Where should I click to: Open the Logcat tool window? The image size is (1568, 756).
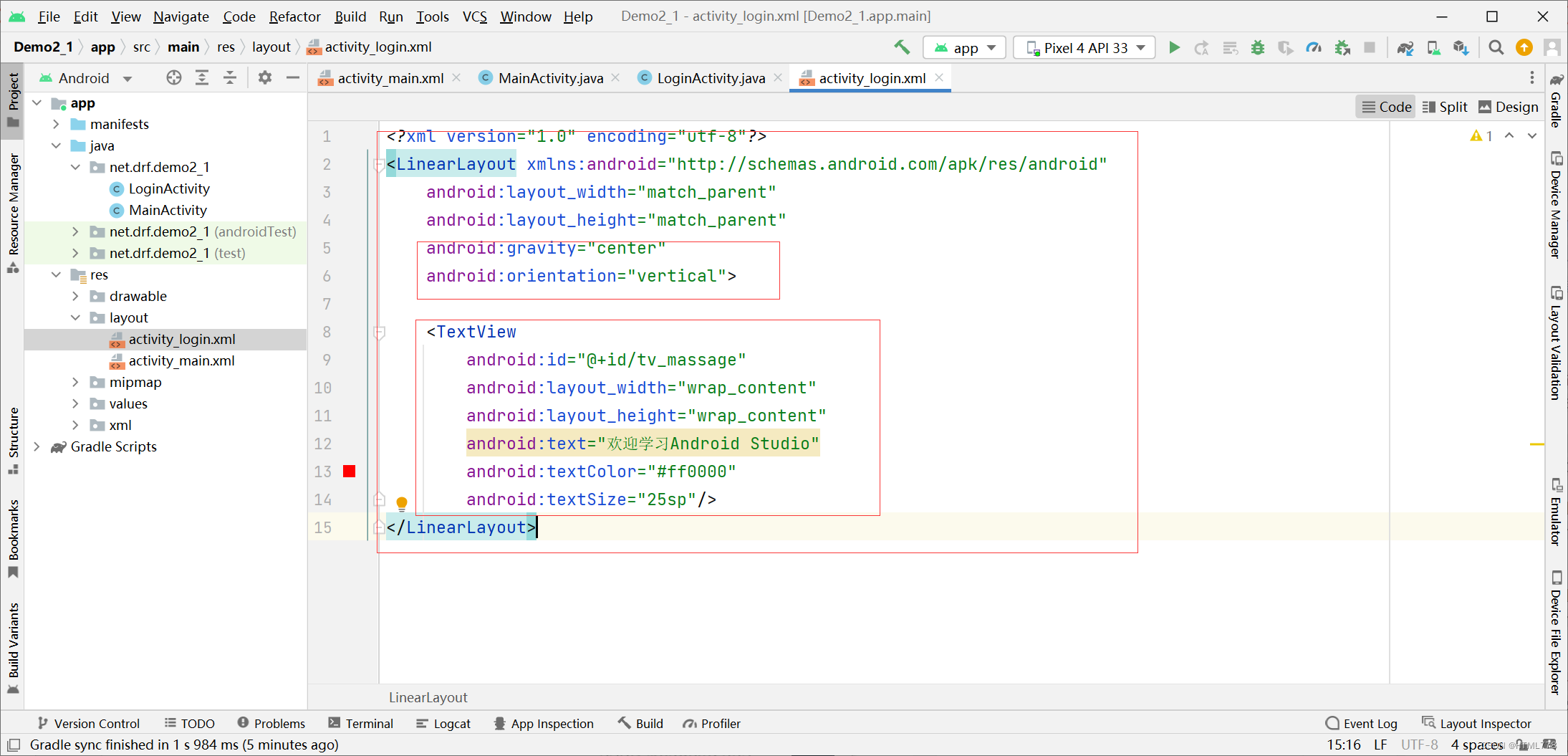(x=443, y=723)
